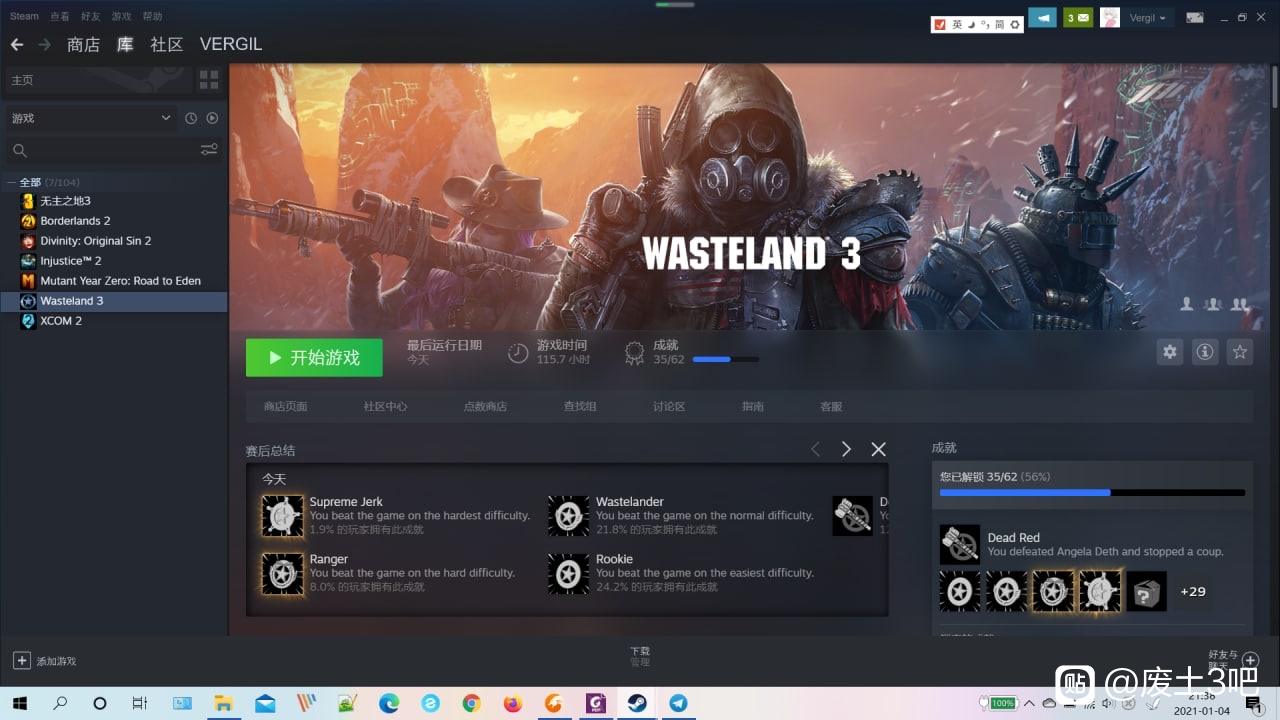Open the 查找组 link
This screenshot has height=720, width=1280.
(x=580, y=406)
